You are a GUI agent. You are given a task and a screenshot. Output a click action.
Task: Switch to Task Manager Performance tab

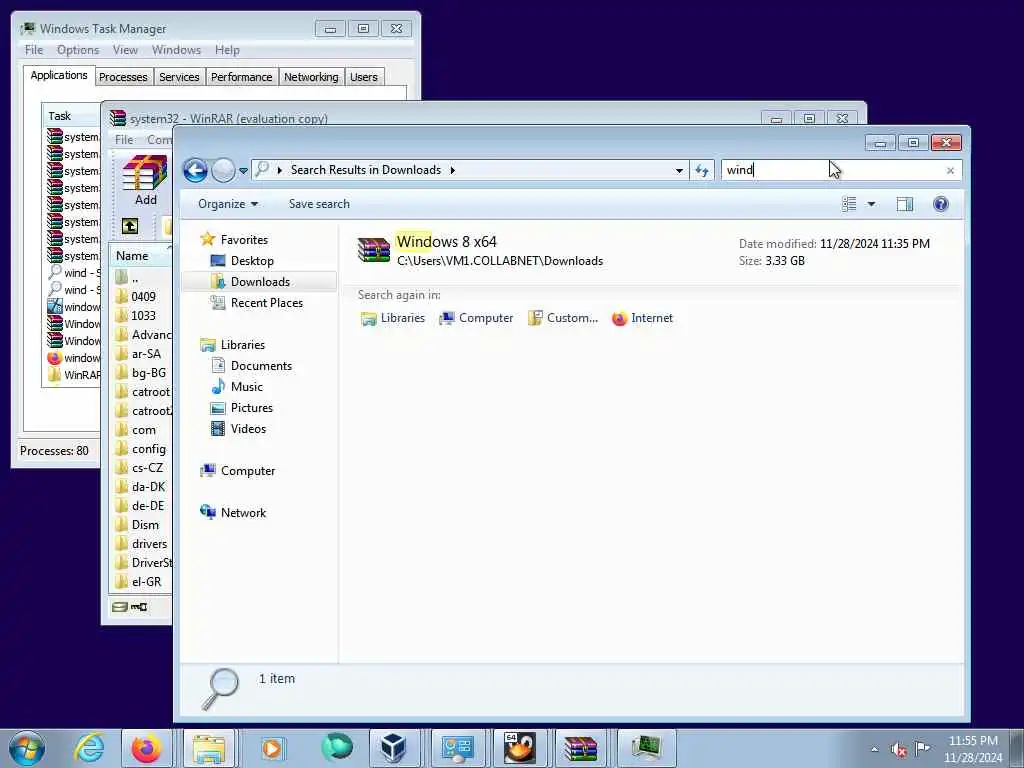pos(242,77)
